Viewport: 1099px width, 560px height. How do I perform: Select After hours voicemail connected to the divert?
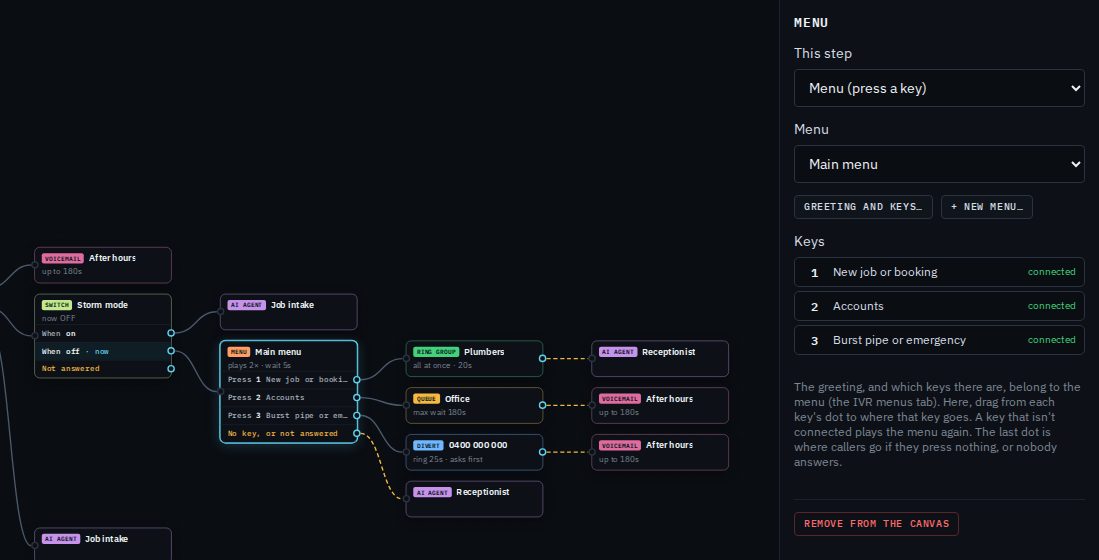tap(660, 452)
